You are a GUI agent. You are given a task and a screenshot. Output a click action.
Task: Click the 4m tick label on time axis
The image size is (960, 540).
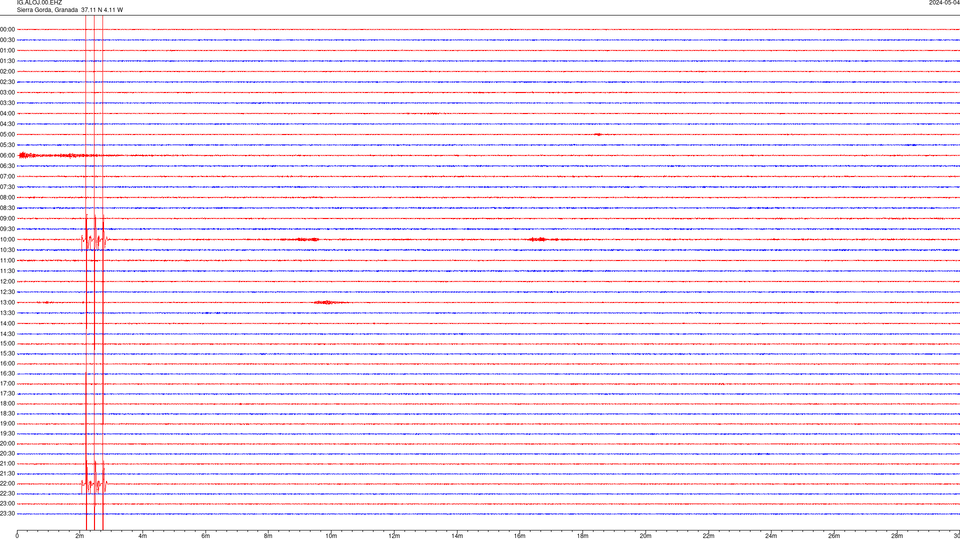pos(143,536)
